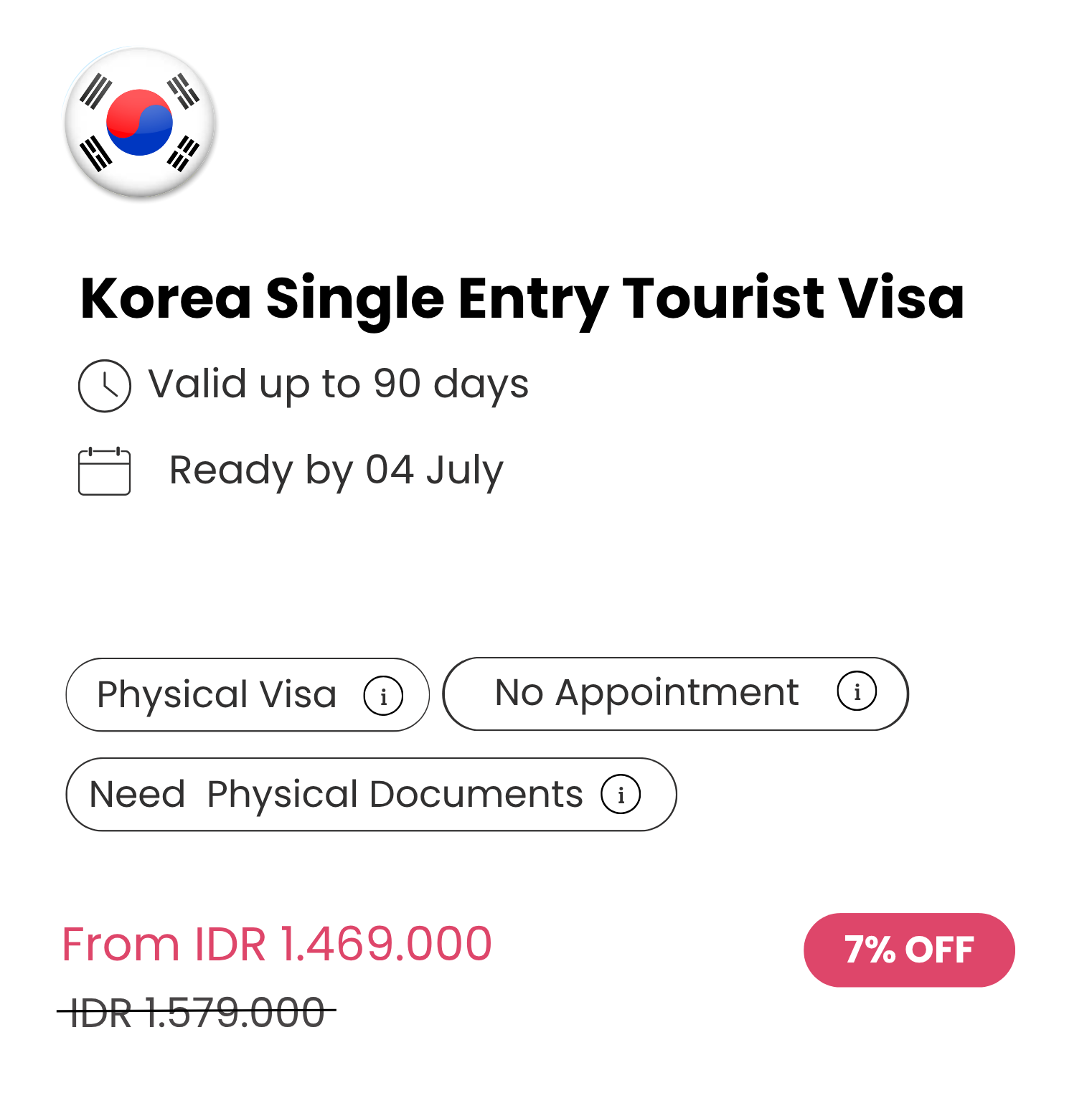This screenshot has height=1116, width=1092.
Task: Click the 'Valid up to 90 days' text
Action: coord(338,384)
